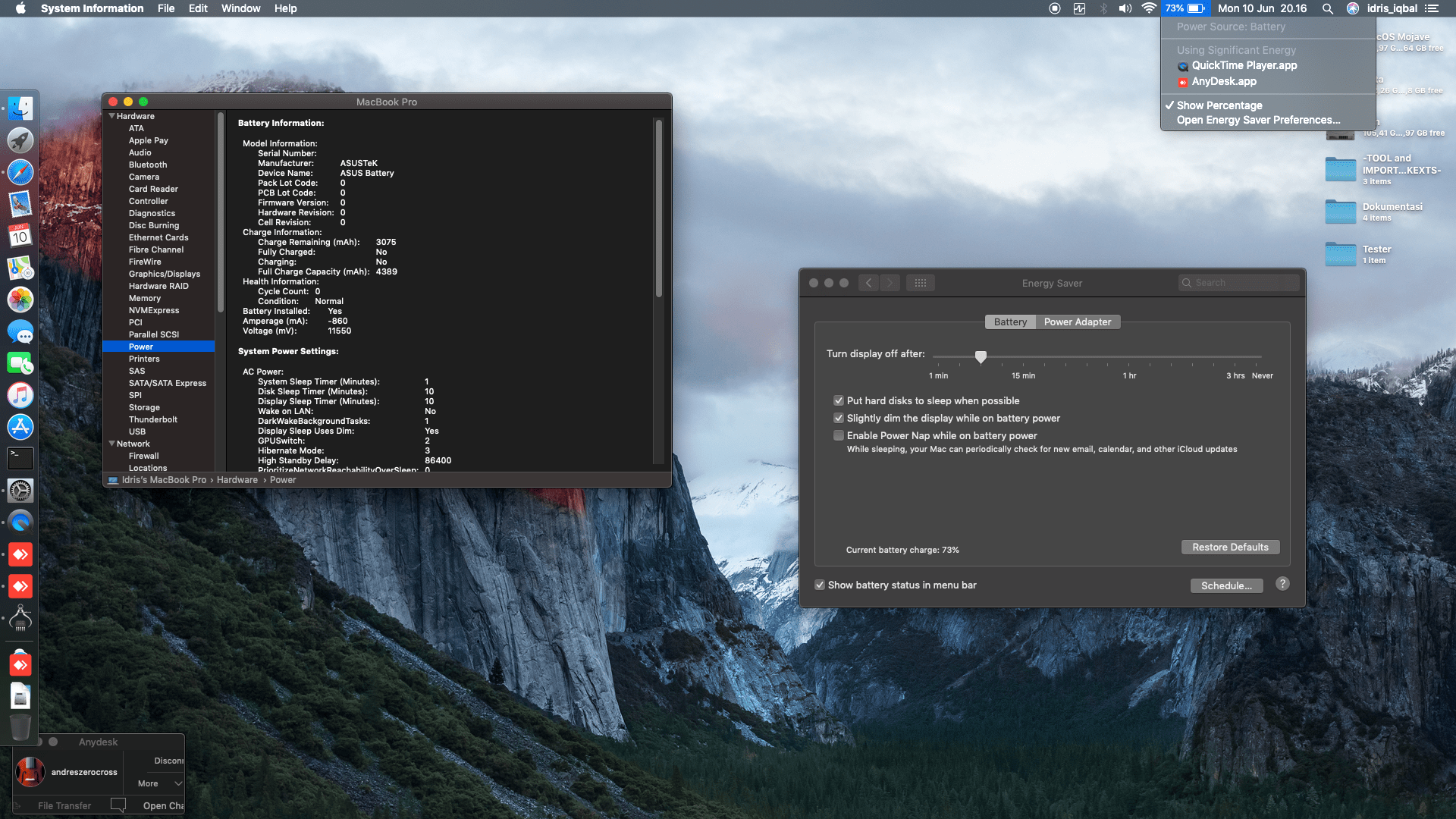Screen dimensions: 1456x819
Task: Open iTunes music app in Dock
Action: 20,395
